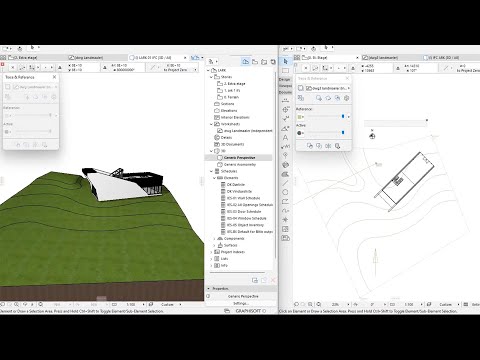The width and height of the screenshot is (480, 360).
Task: Click the Settings... button in Properties
Action: [241, 304]
